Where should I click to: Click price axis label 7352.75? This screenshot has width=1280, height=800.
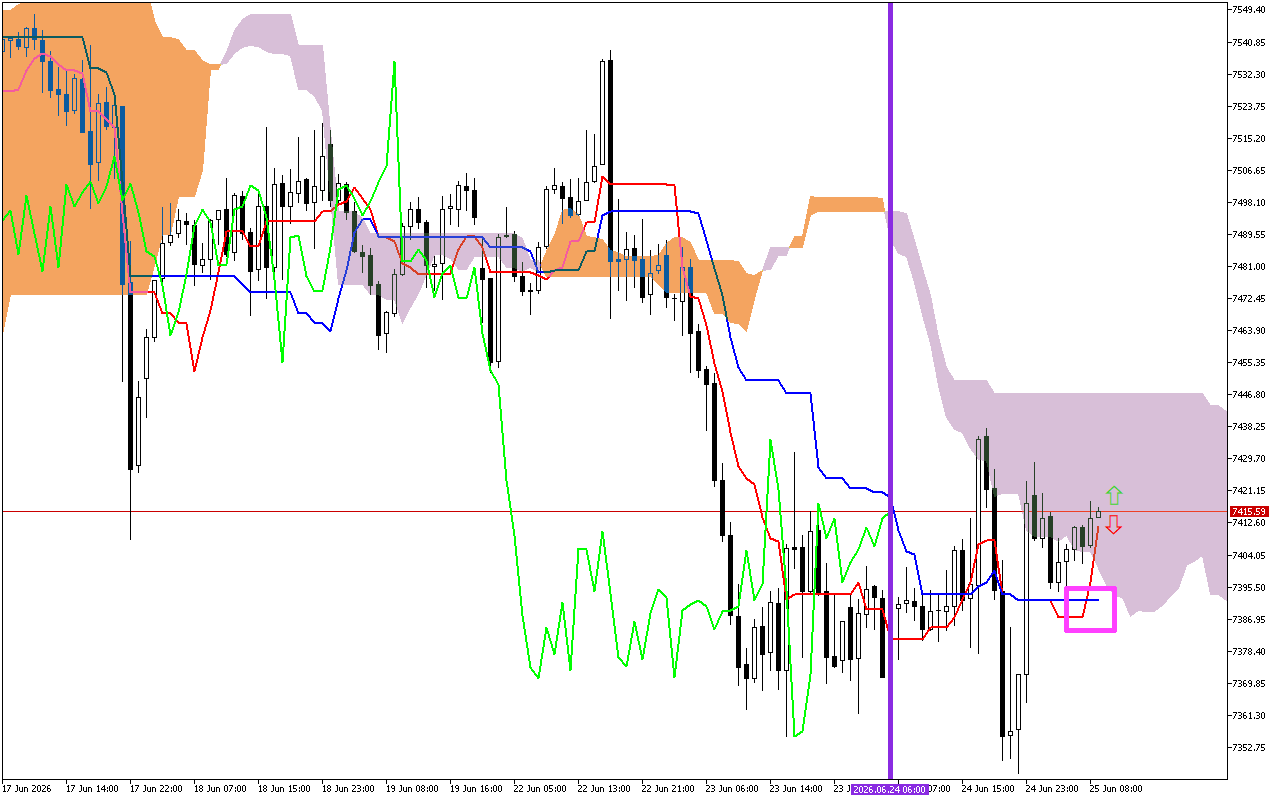[x=1250, y=747]
